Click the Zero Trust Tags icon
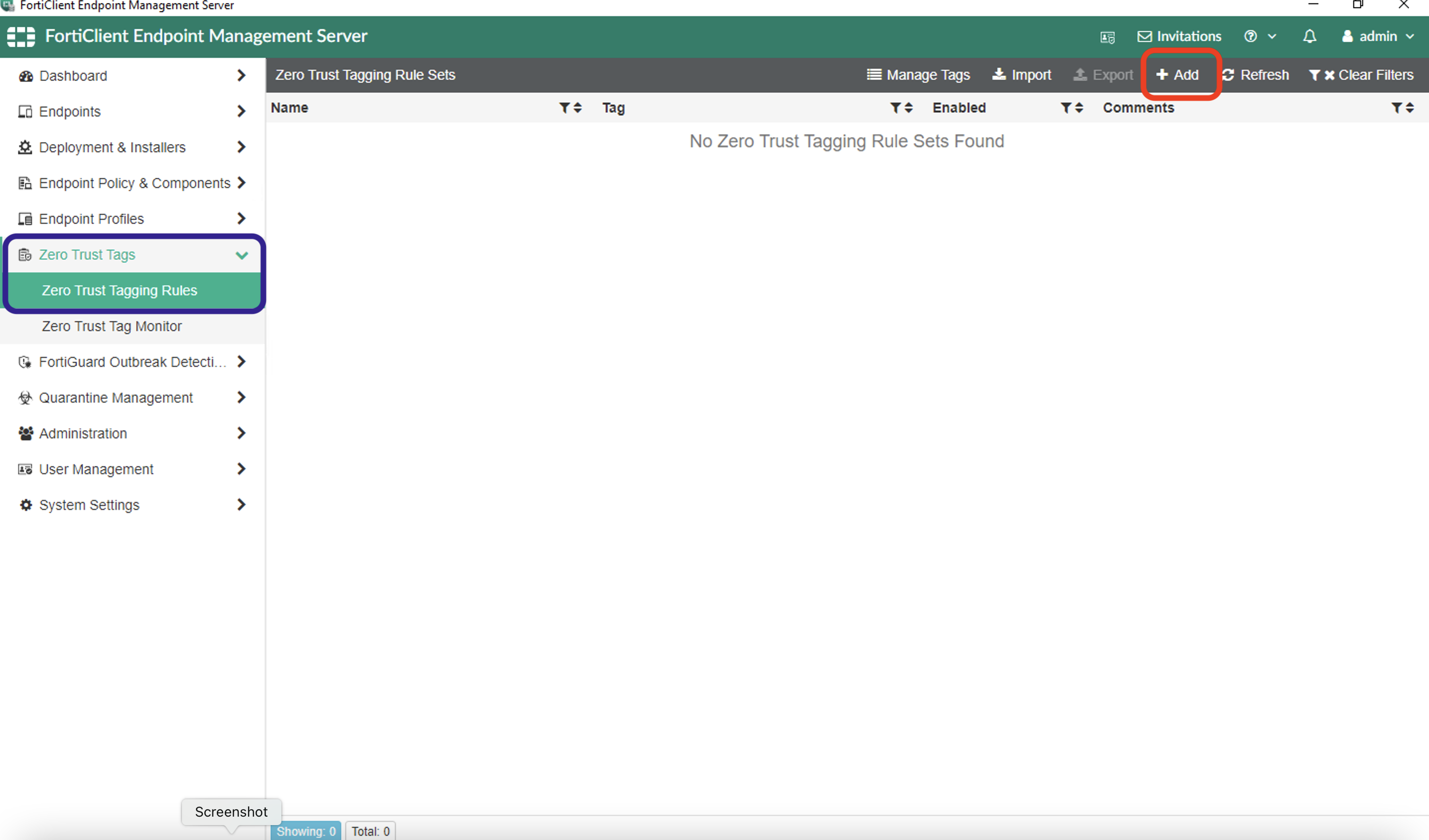This screenshot has height=840, width=1429. pyautogui.click(x=25, y=254)
